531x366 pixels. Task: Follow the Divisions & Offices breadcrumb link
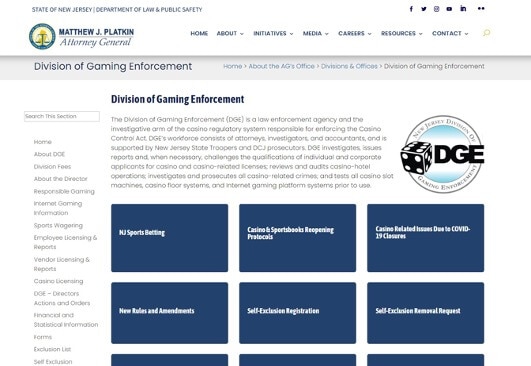pyautogui.click(x=349, y=66)
